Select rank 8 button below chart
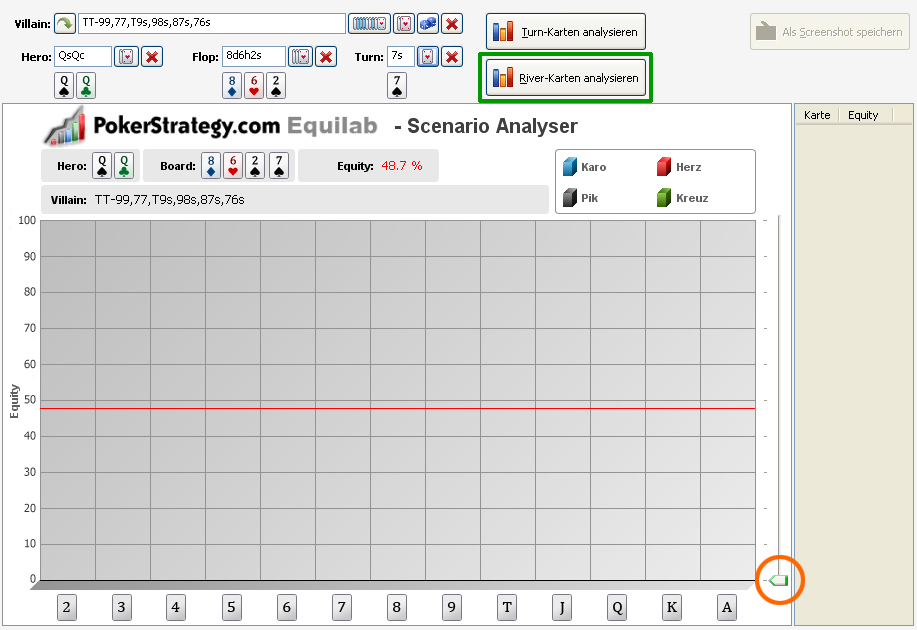917x630 pixels. tap(397, 607)
